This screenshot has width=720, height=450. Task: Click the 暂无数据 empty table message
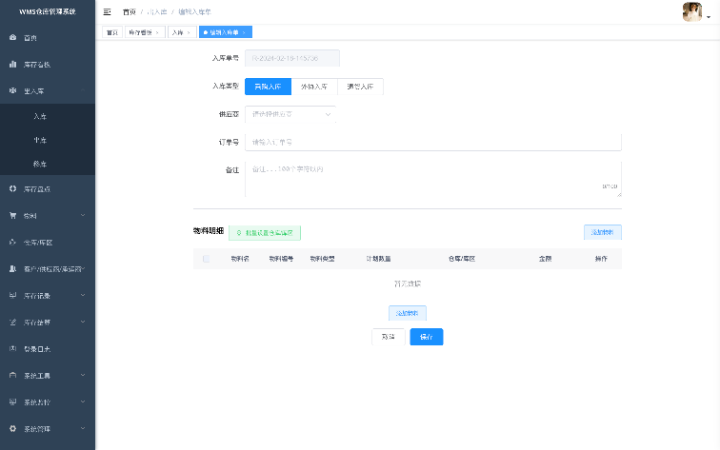[407, 284]
